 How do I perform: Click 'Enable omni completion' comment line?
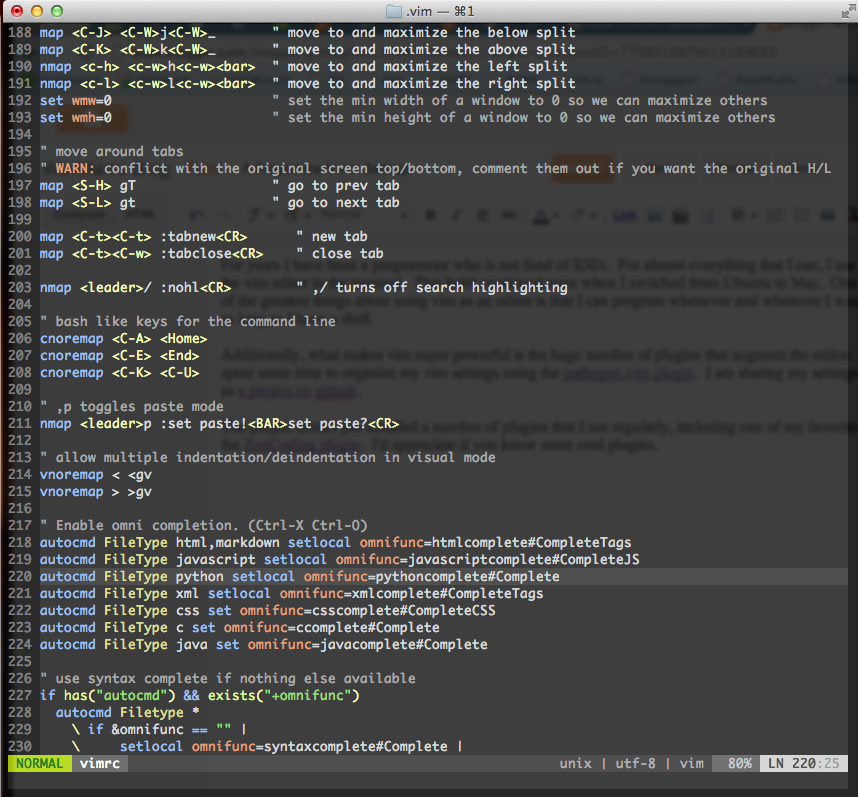[x=204, y=525]
